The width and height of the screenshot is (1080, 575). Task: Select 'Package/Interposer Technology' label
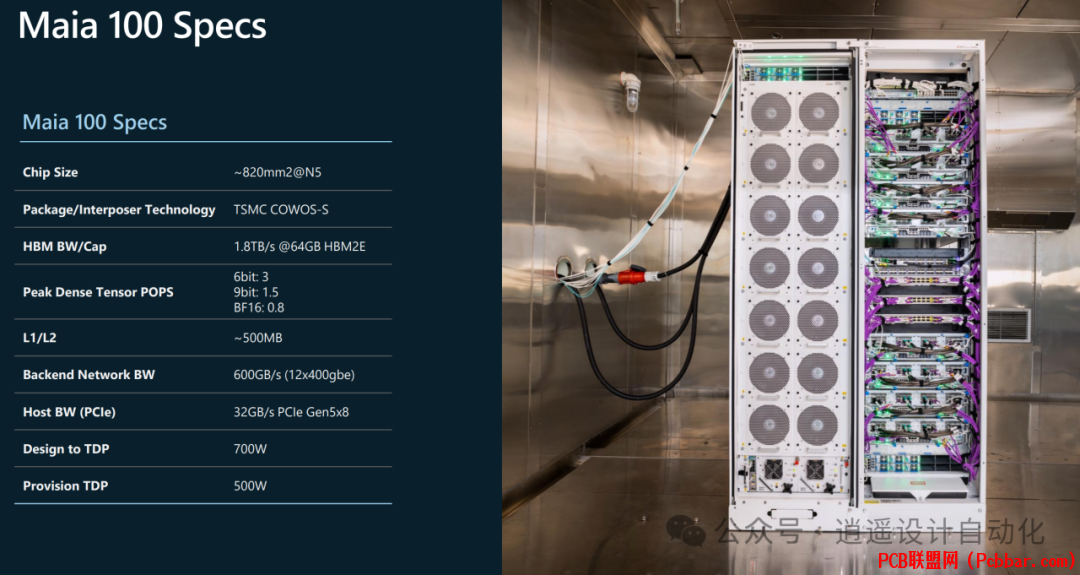coord(118,209)
